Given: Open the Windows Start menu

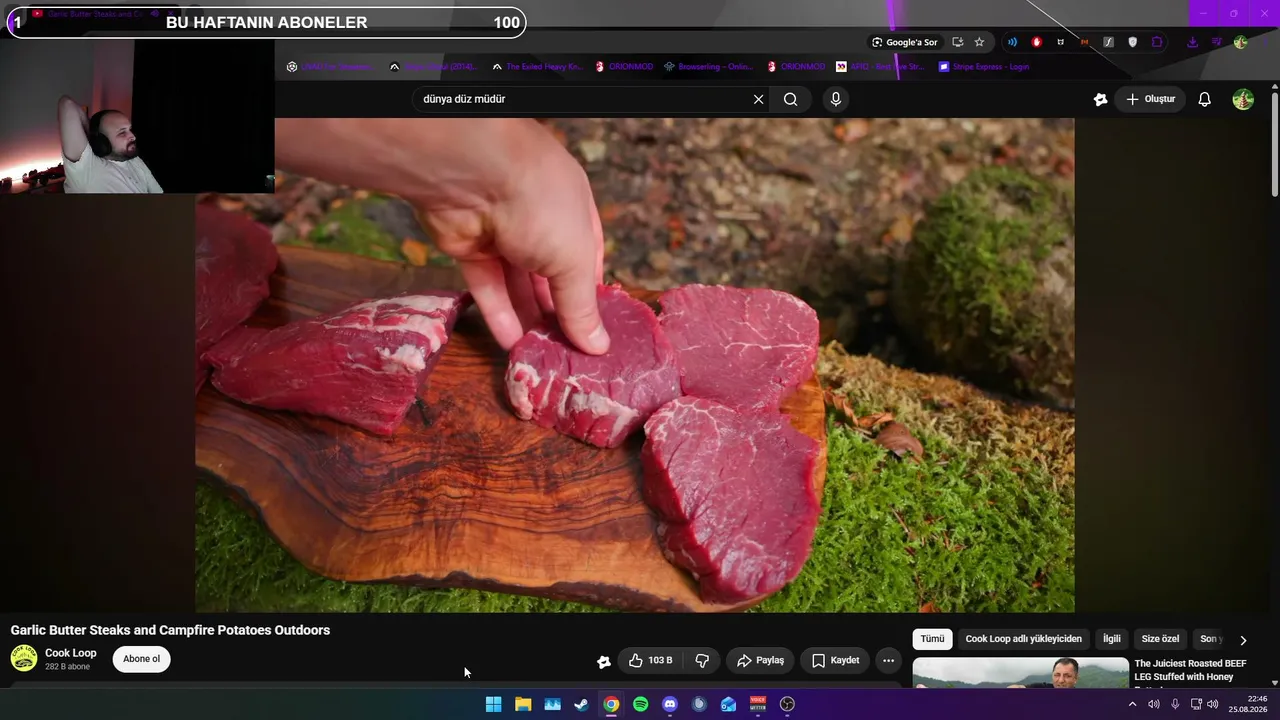Looking at the screenshot, I should click(493, 704).
